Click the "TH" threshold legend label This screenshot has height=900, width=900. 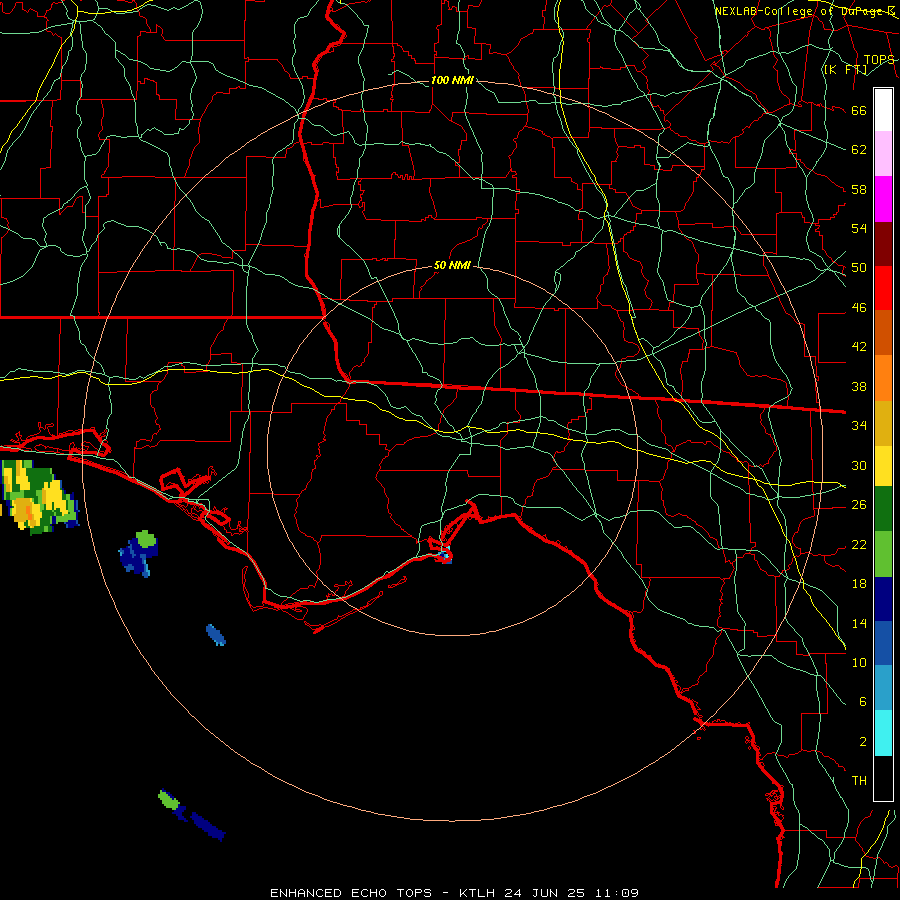pyautogui.click(x=859, y=781)
